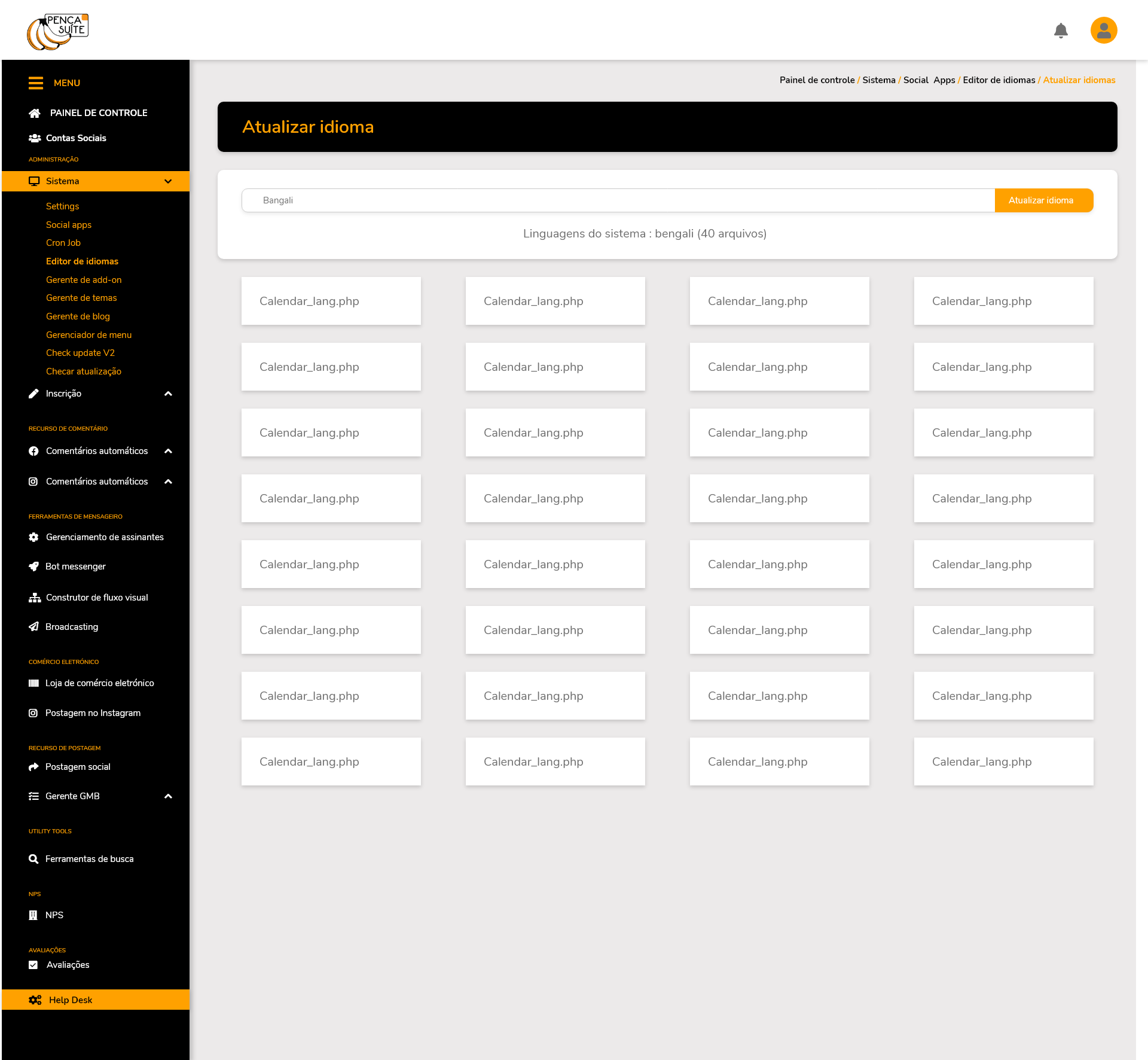Click the Bangali language name field
This screenshot has height=1060, width=1148.
618,200
